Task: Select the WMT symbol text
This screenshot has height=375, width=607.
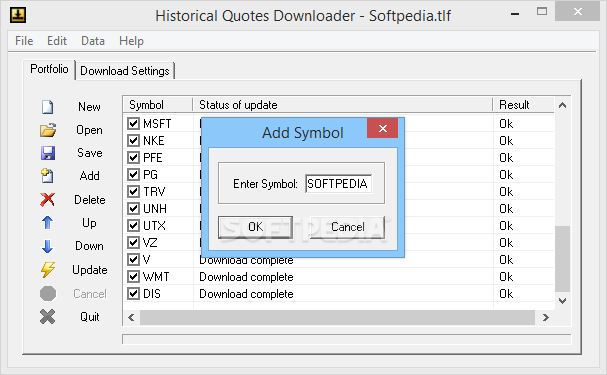Action: (x=156, y=277)
